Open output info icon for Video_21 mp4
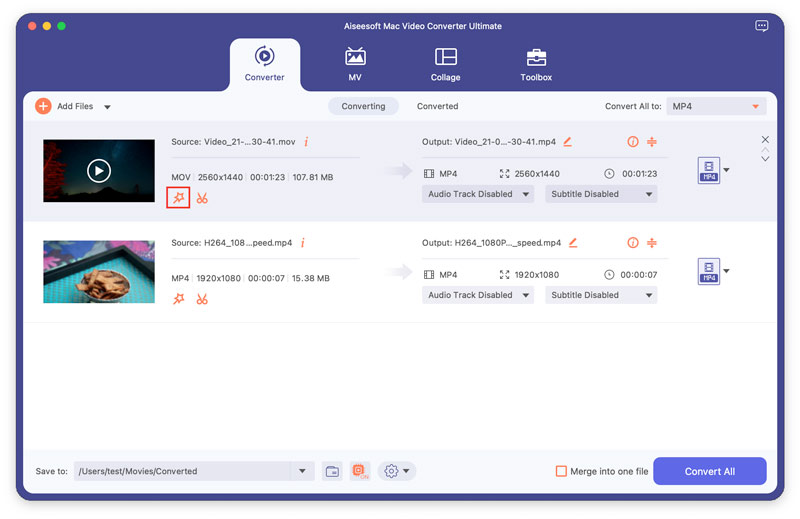 [x=633, y=141]
